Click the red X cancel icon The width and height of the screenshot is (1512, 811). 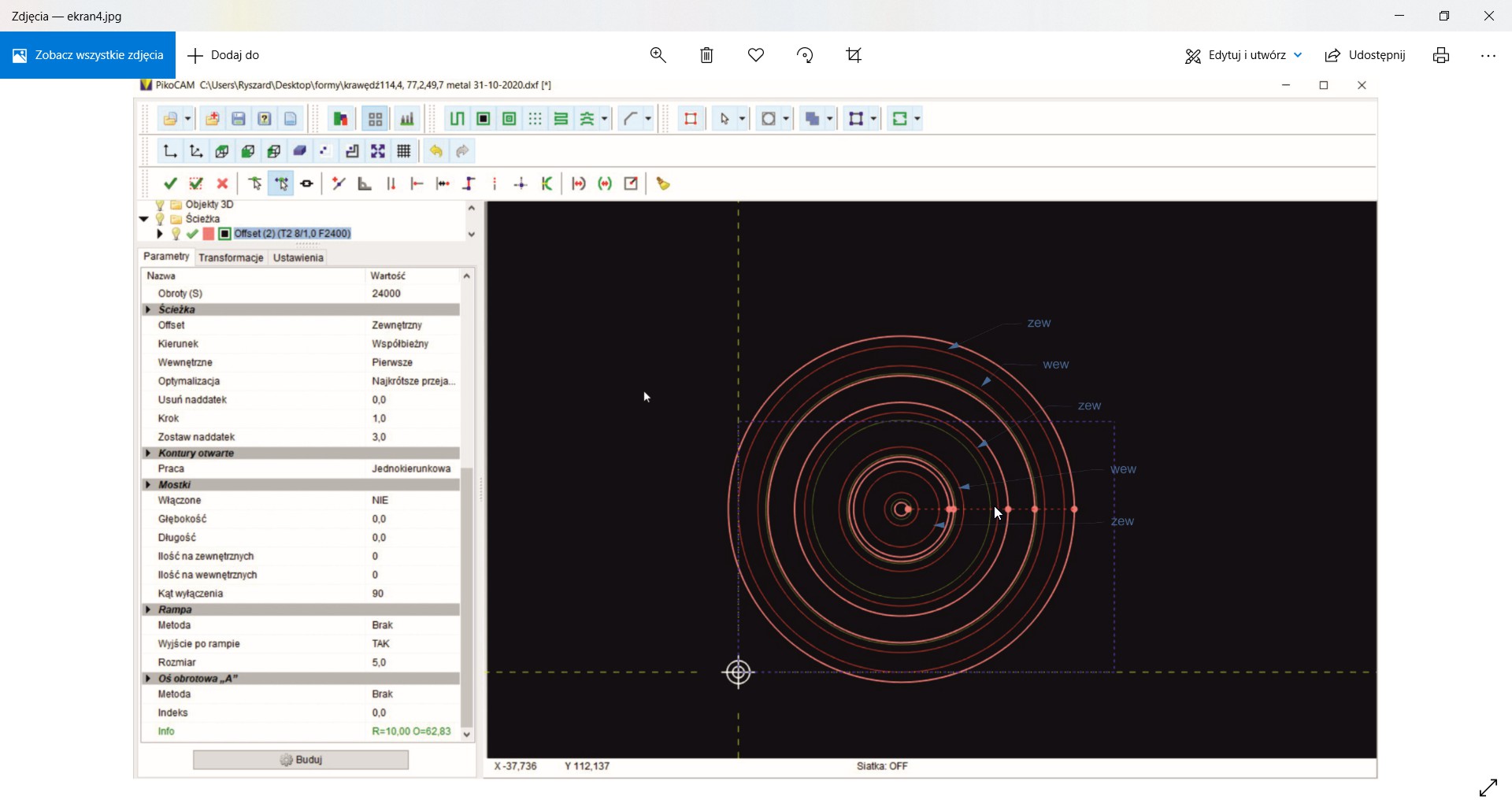pos(223,185)
